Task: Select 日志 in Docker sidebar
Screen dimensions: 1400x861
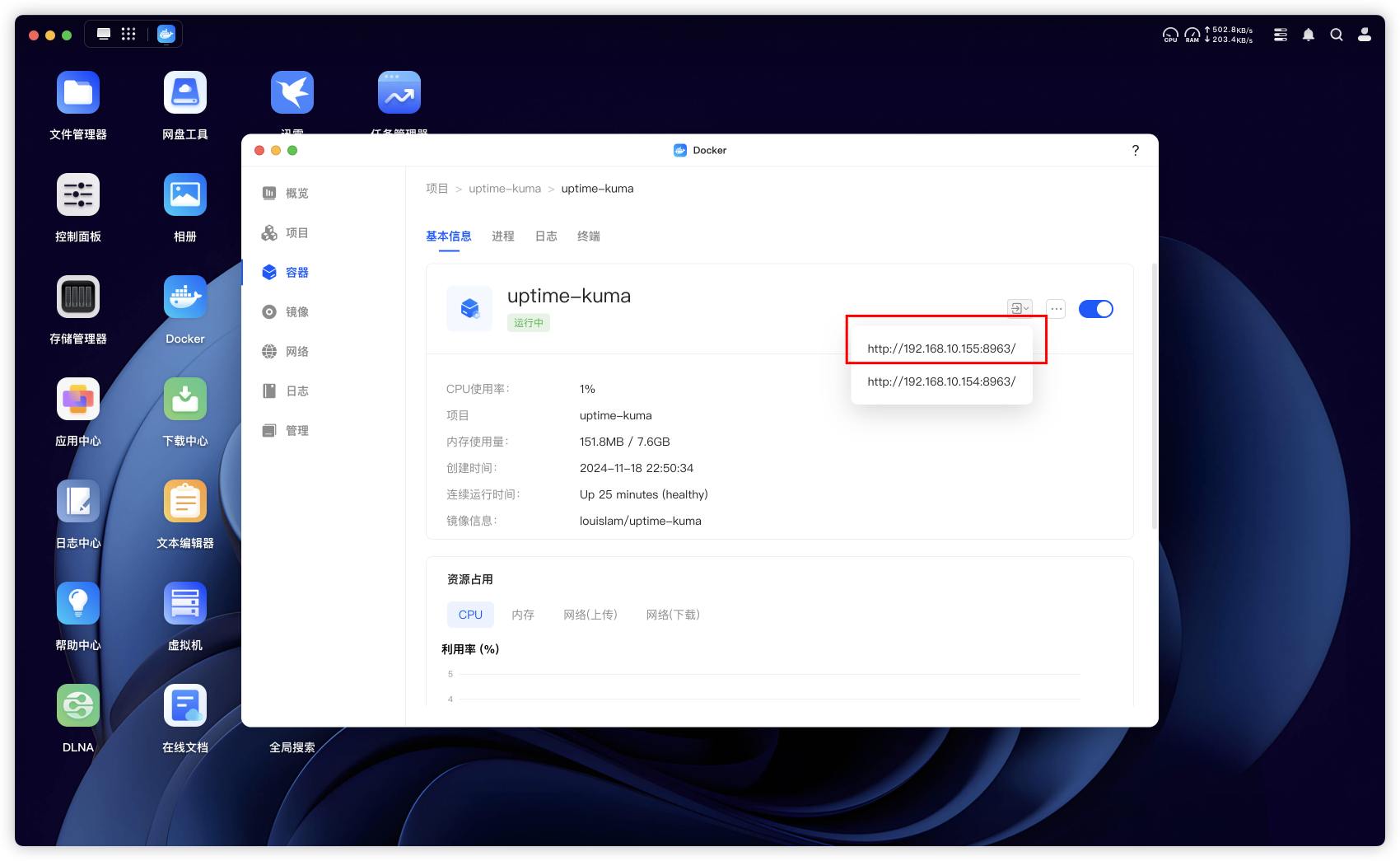Action: tap(285, 391)
